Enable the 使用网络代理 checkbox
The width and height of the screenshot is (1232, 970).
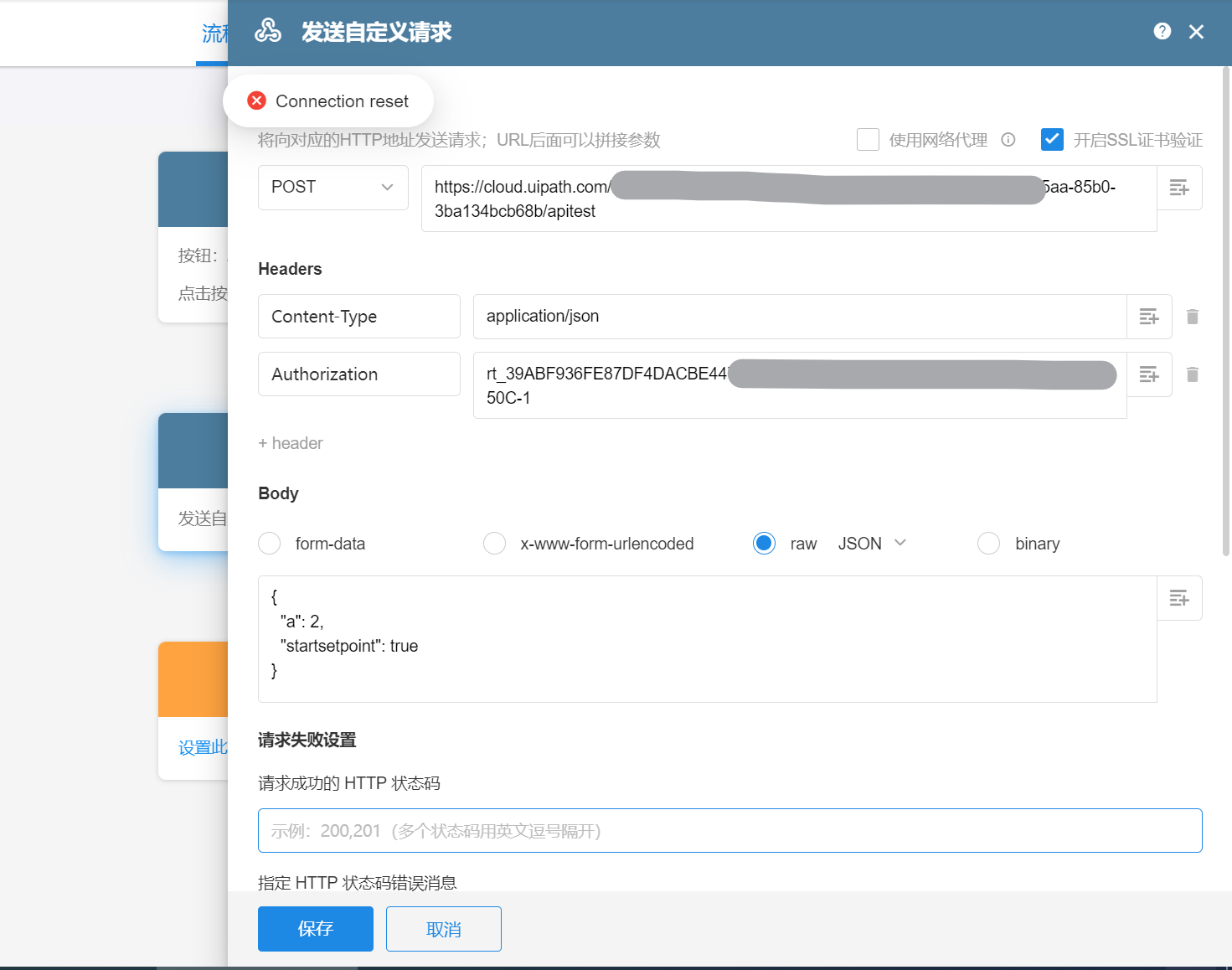(868, 140)
